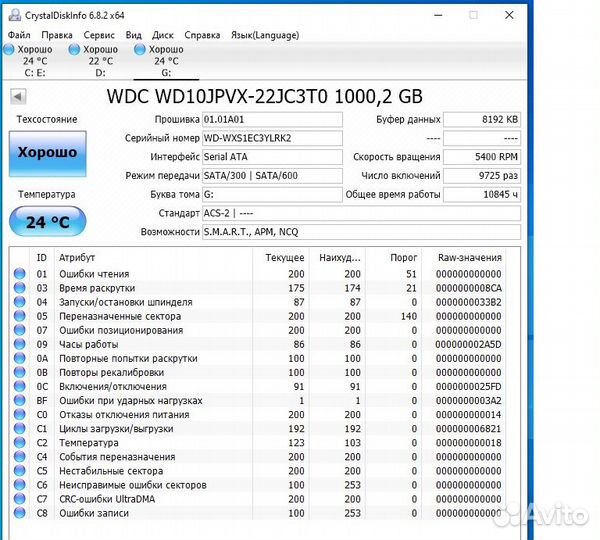Click the total hours field 10845 ч
The height and width of the screenshot is (540, 600).
482,194
